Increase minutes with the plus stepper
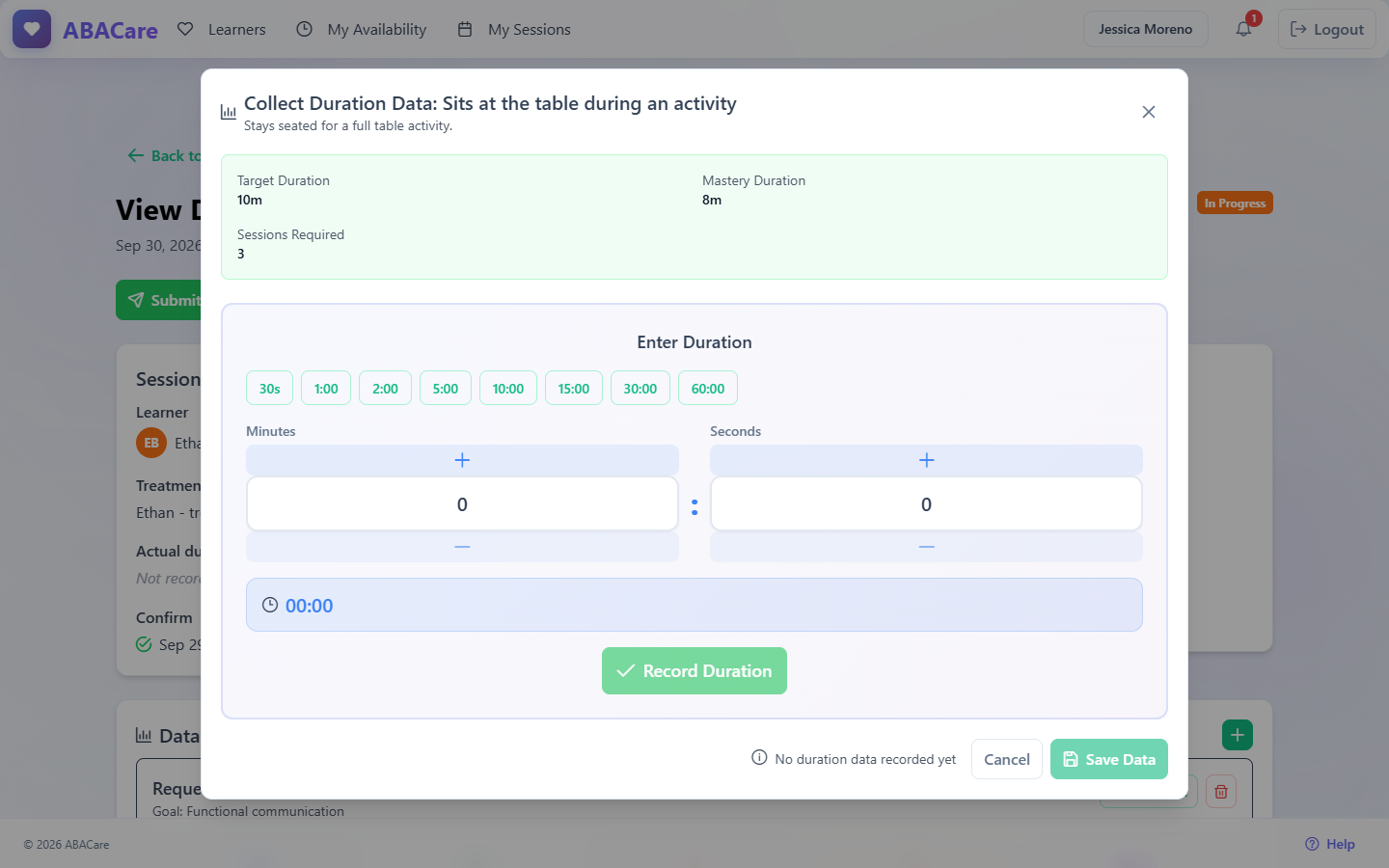The height and width of the screenshot is (868, 1389). tap(462, 460)
